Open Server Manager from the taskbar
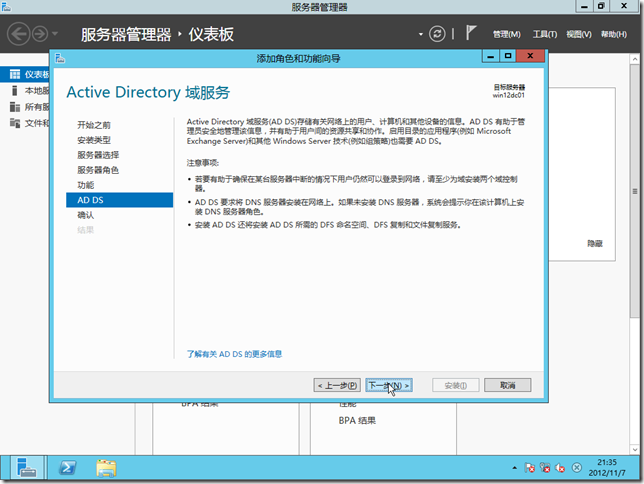 click(27, 468)
